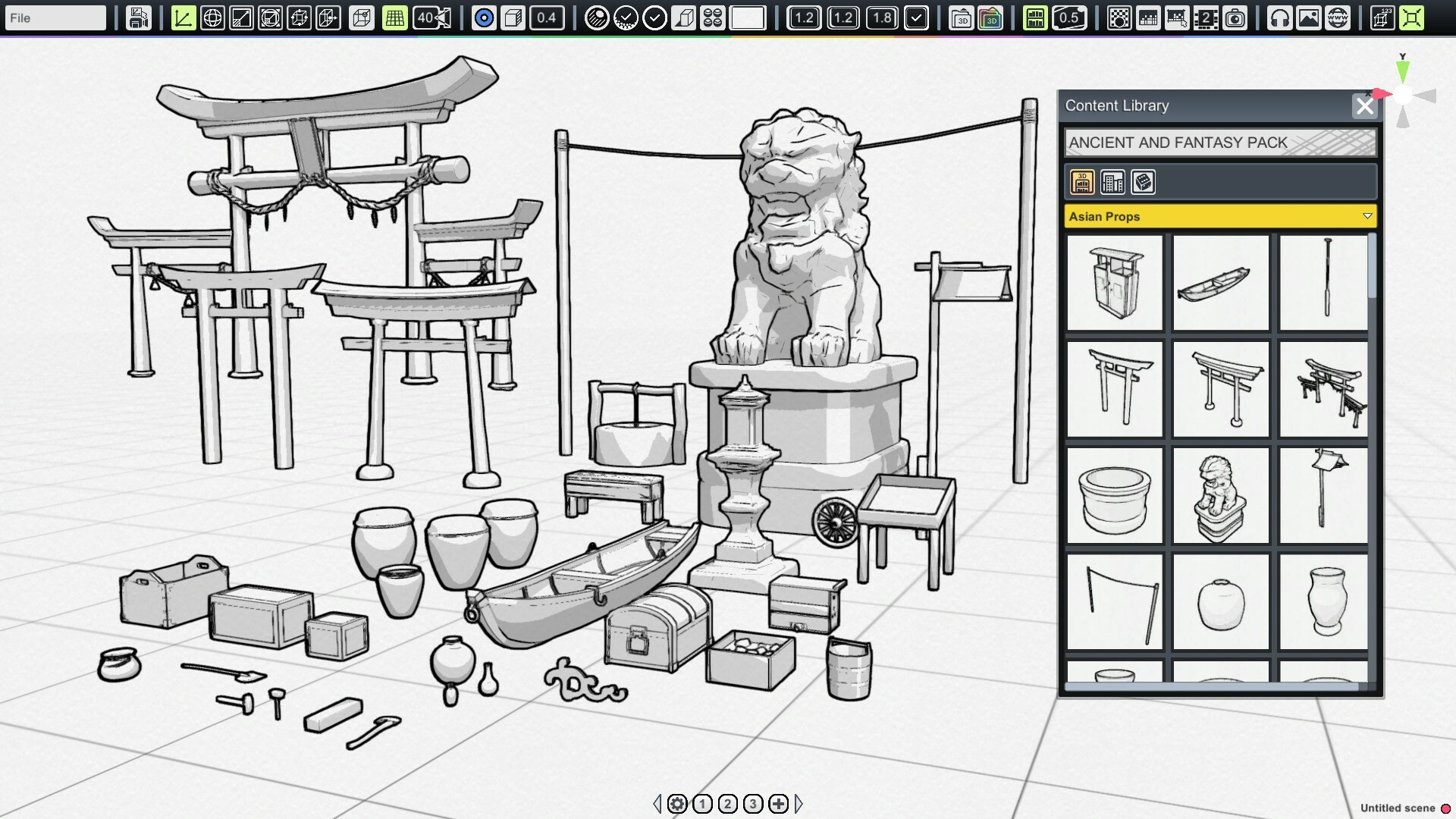This screenshot has width=1456, height=819.
Task: Collapse the Content Library panel
Action: point(1365,106)
